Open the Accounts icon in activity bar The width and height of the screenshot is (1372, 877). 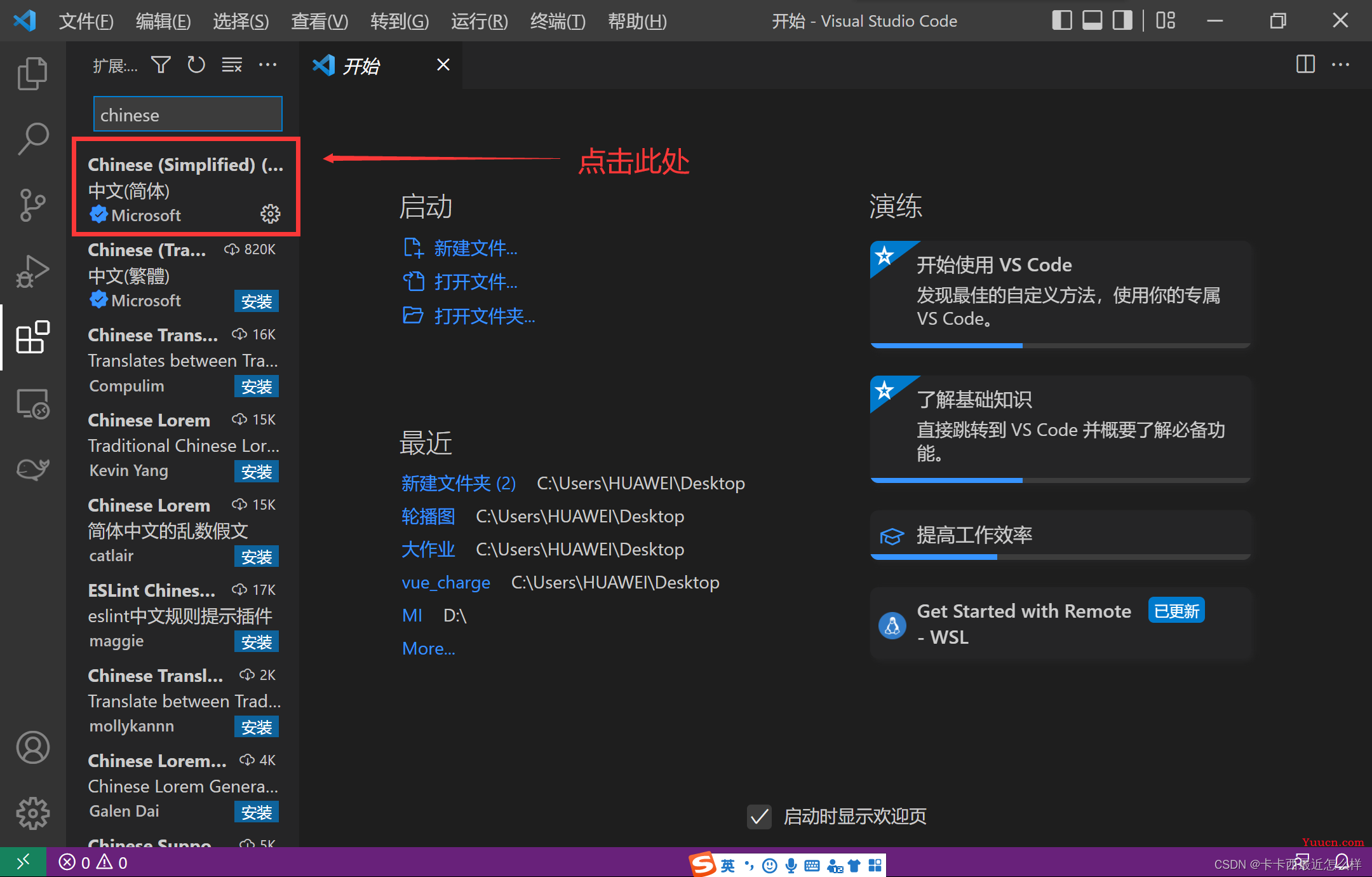pyautogui.click(x=32, y=747)
